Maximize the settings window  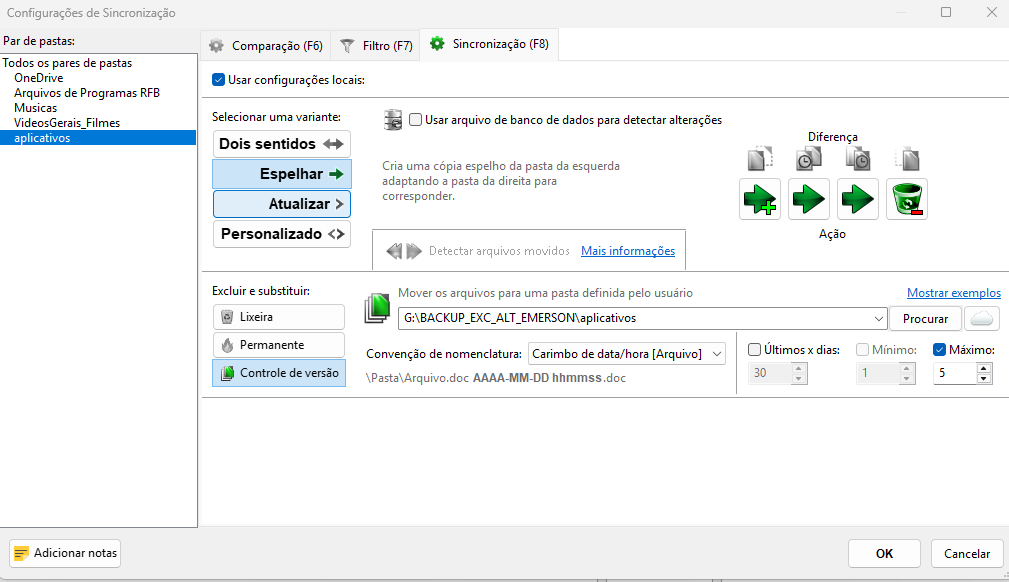click(x=946, y=12)
